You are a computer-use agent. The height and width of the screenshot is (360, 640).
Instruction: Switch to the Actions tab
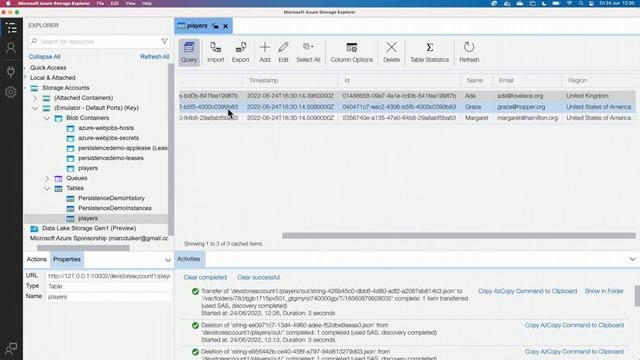click(37, 260)
